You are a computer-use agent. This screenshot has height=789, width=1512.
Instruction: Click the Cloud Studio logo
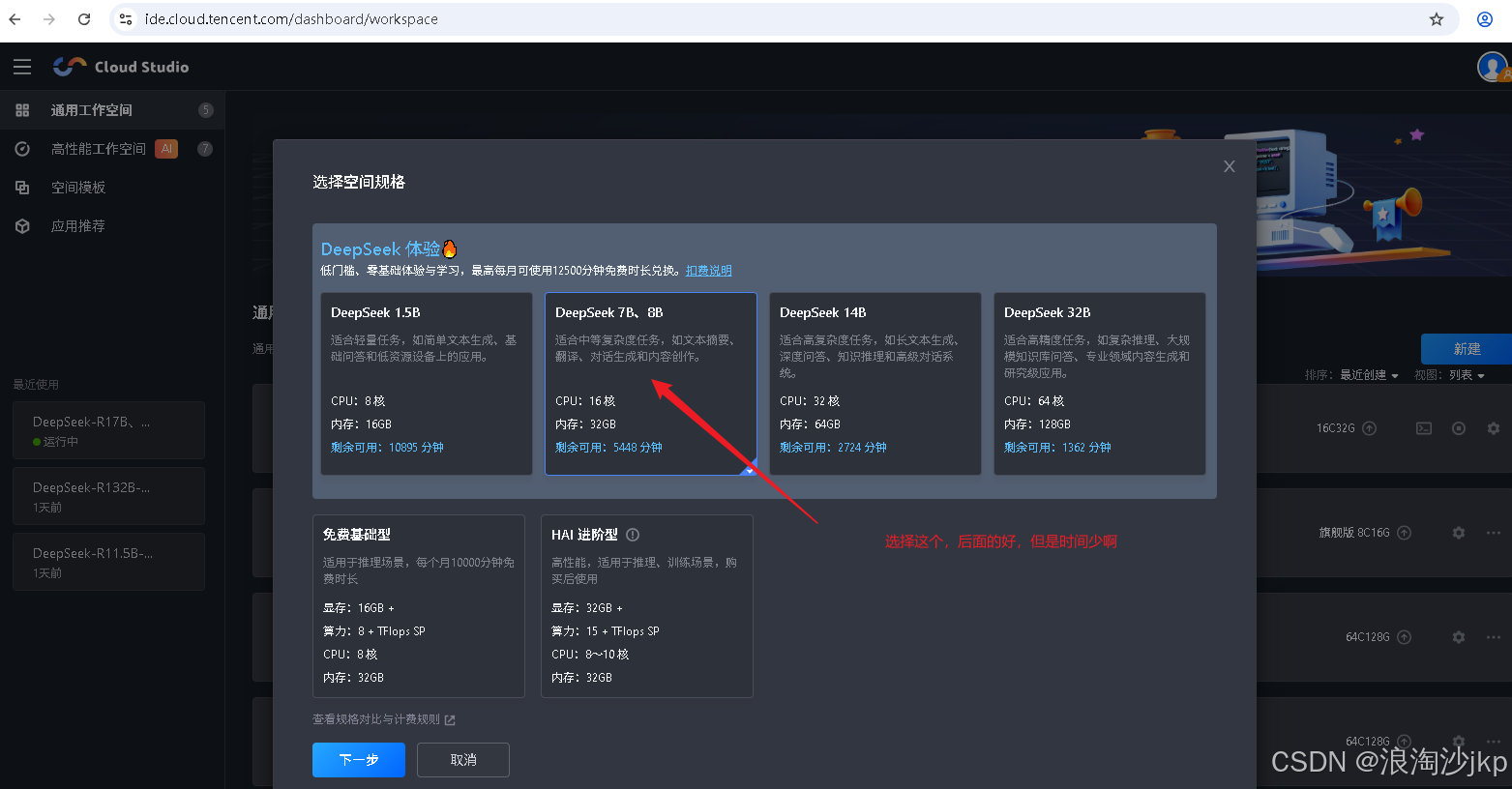[x=122, y=67]
